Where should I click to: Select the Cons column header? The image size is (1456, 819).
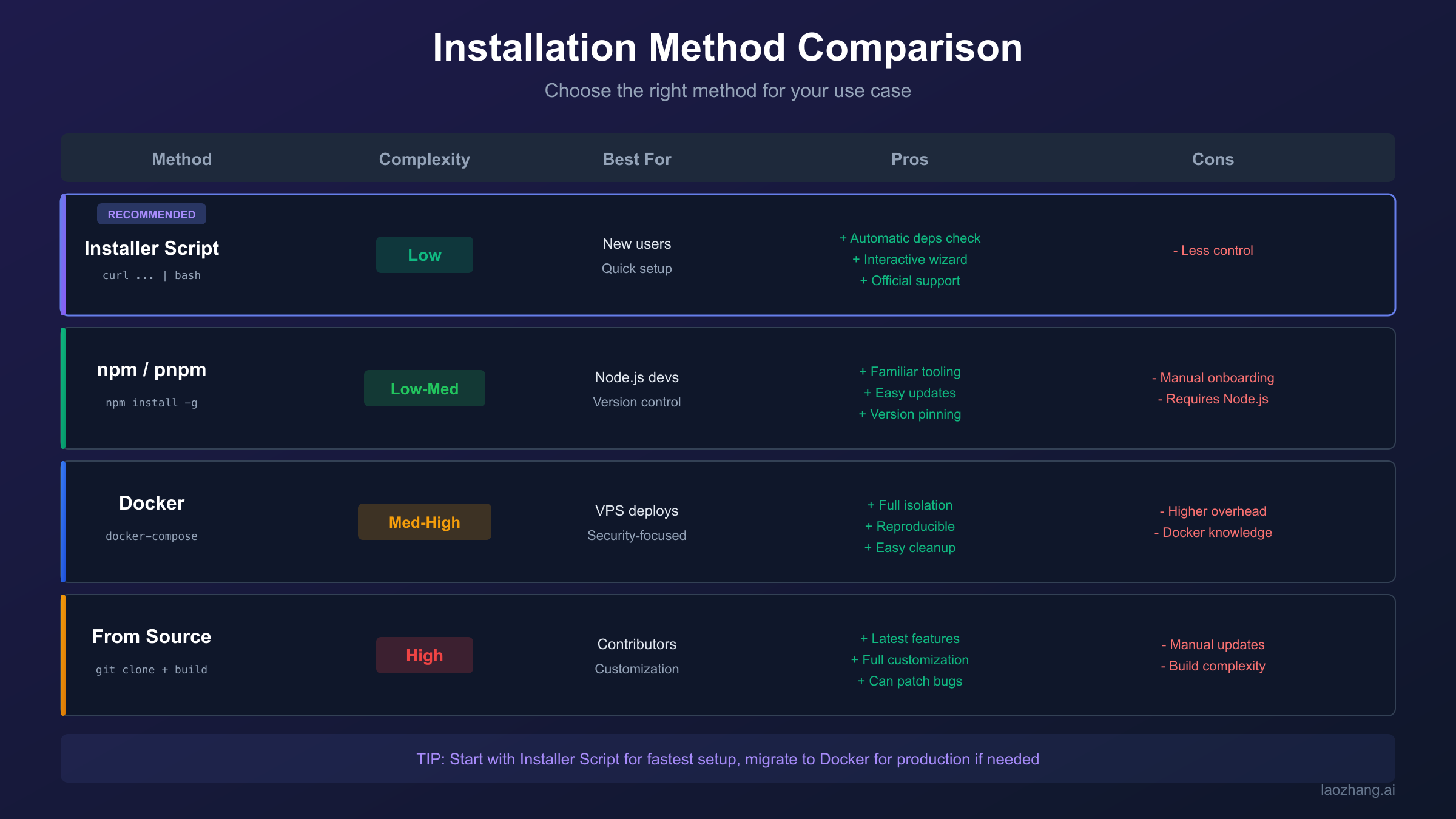(x=1213, y=159)
